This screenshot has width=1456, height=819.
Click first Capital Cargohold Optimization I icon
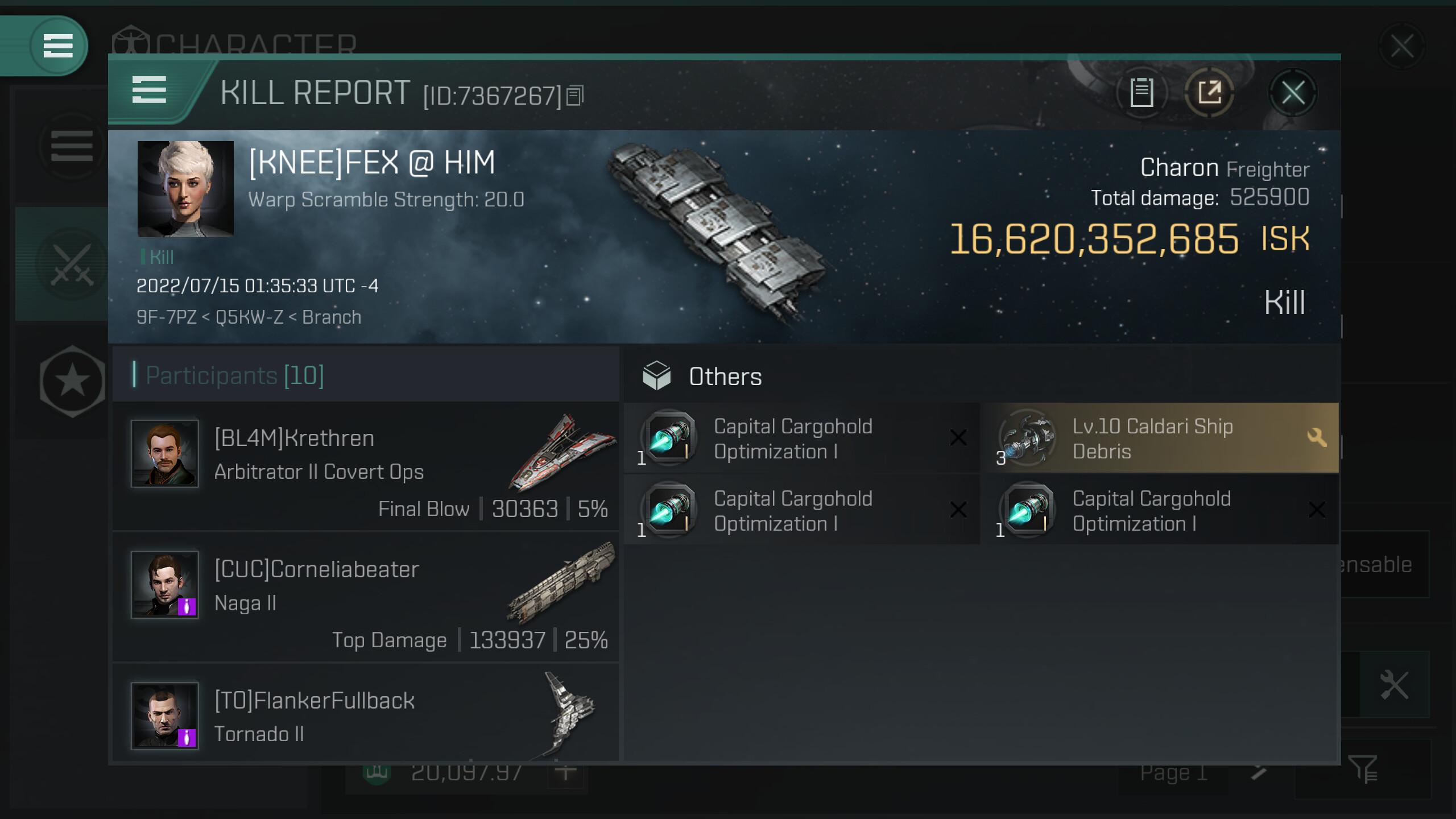(x=669, y=439)
